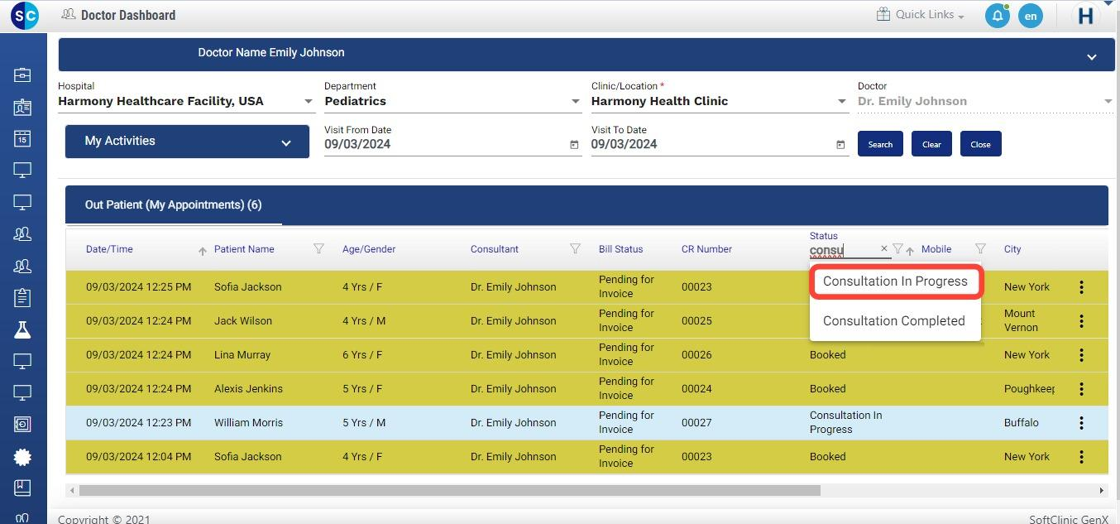Collapse the Doctor Name Emily Johnson bar
1120x524 pixels.
click(x=1091, y=57)
